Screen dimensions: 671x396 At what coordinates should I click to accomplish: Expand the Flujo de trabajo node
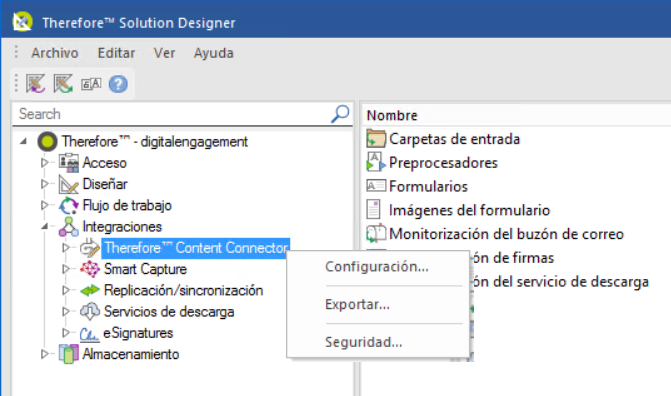tap(45, 205)
